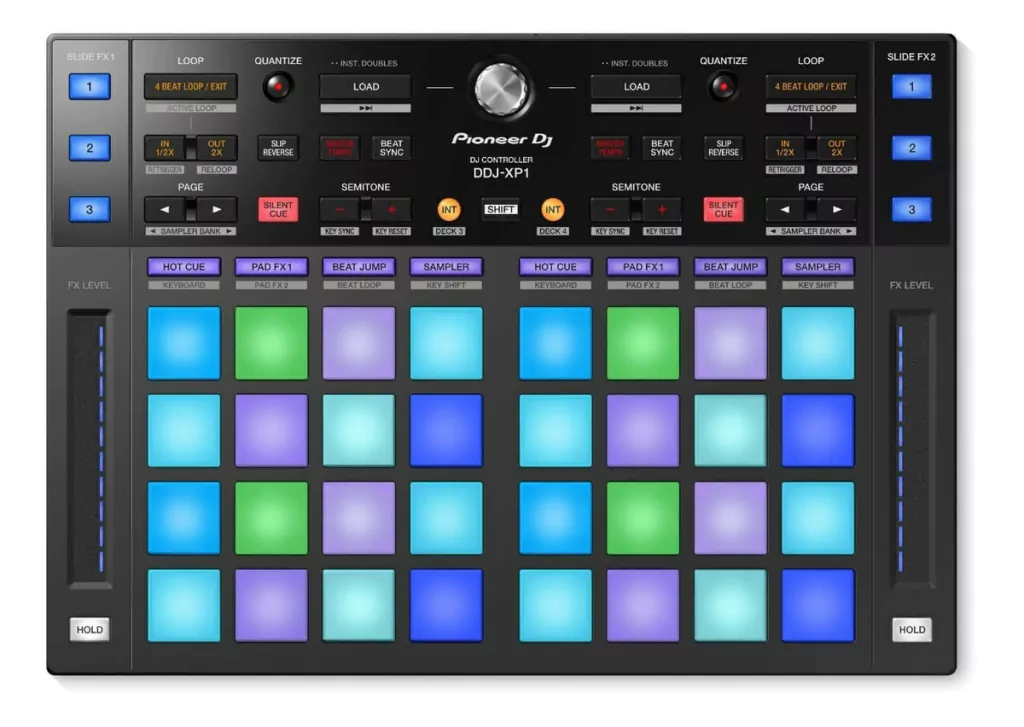Toggle the left deck MASTER TEMPO button
Viewport: 1024px width, 727px height.
click(340, 148)
